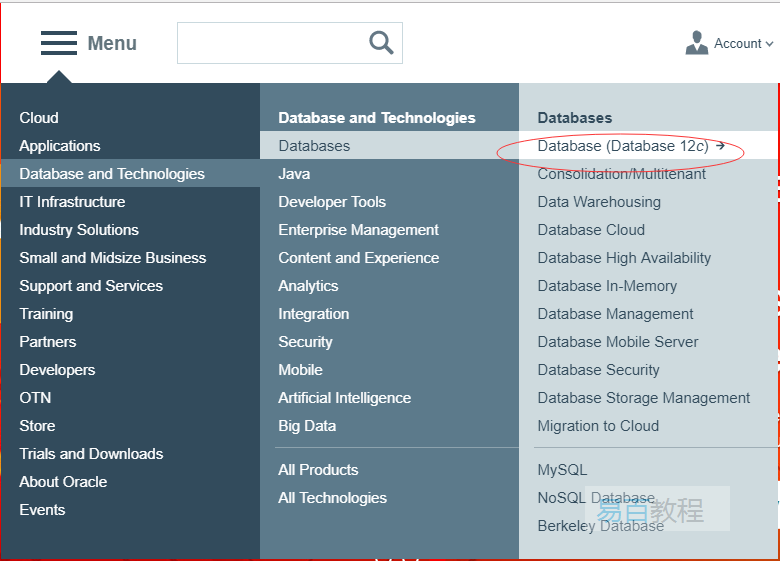Type in the search input field

coord(270,43)
